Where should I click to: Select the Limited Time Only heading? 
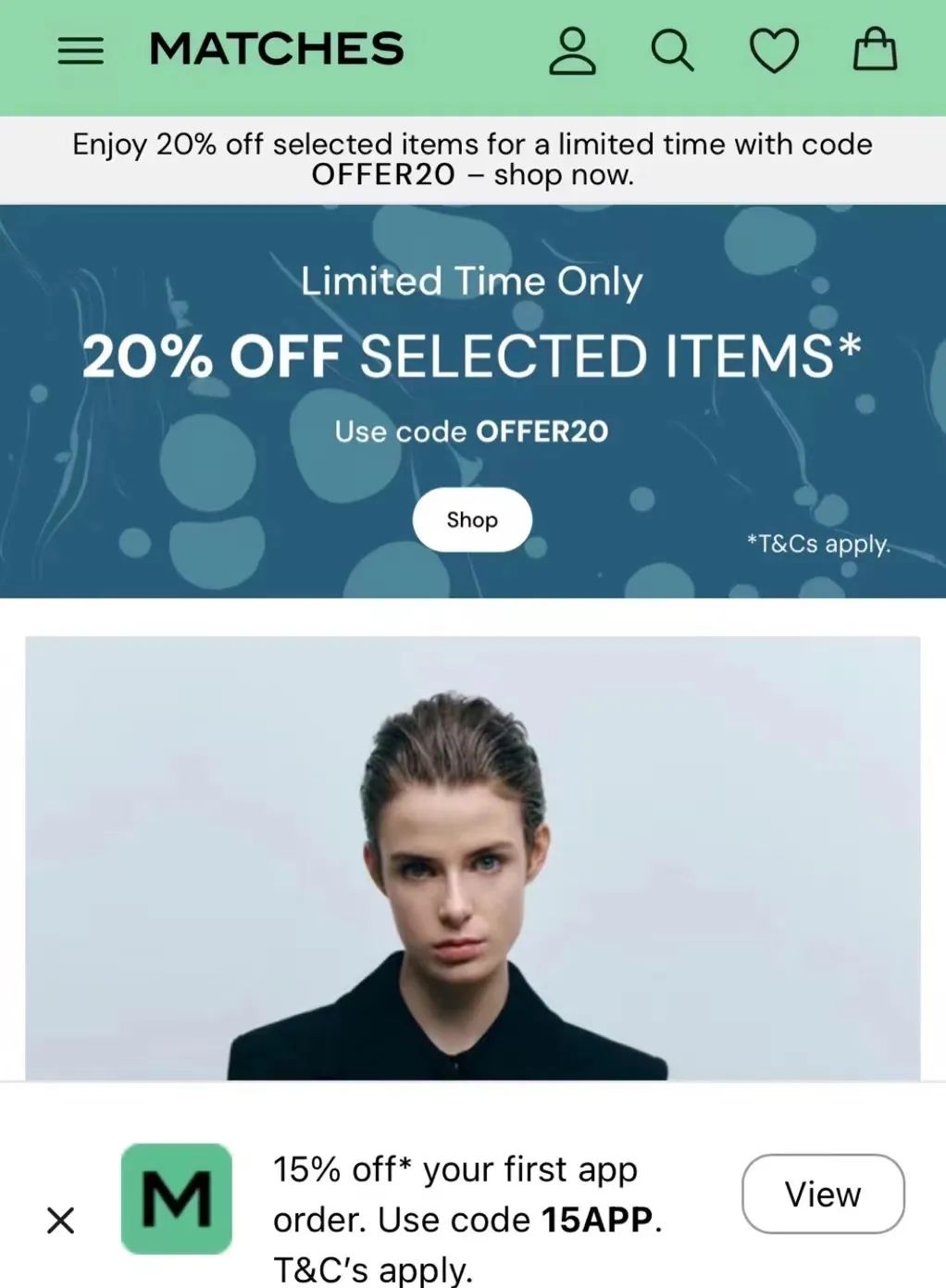point(472,281)
